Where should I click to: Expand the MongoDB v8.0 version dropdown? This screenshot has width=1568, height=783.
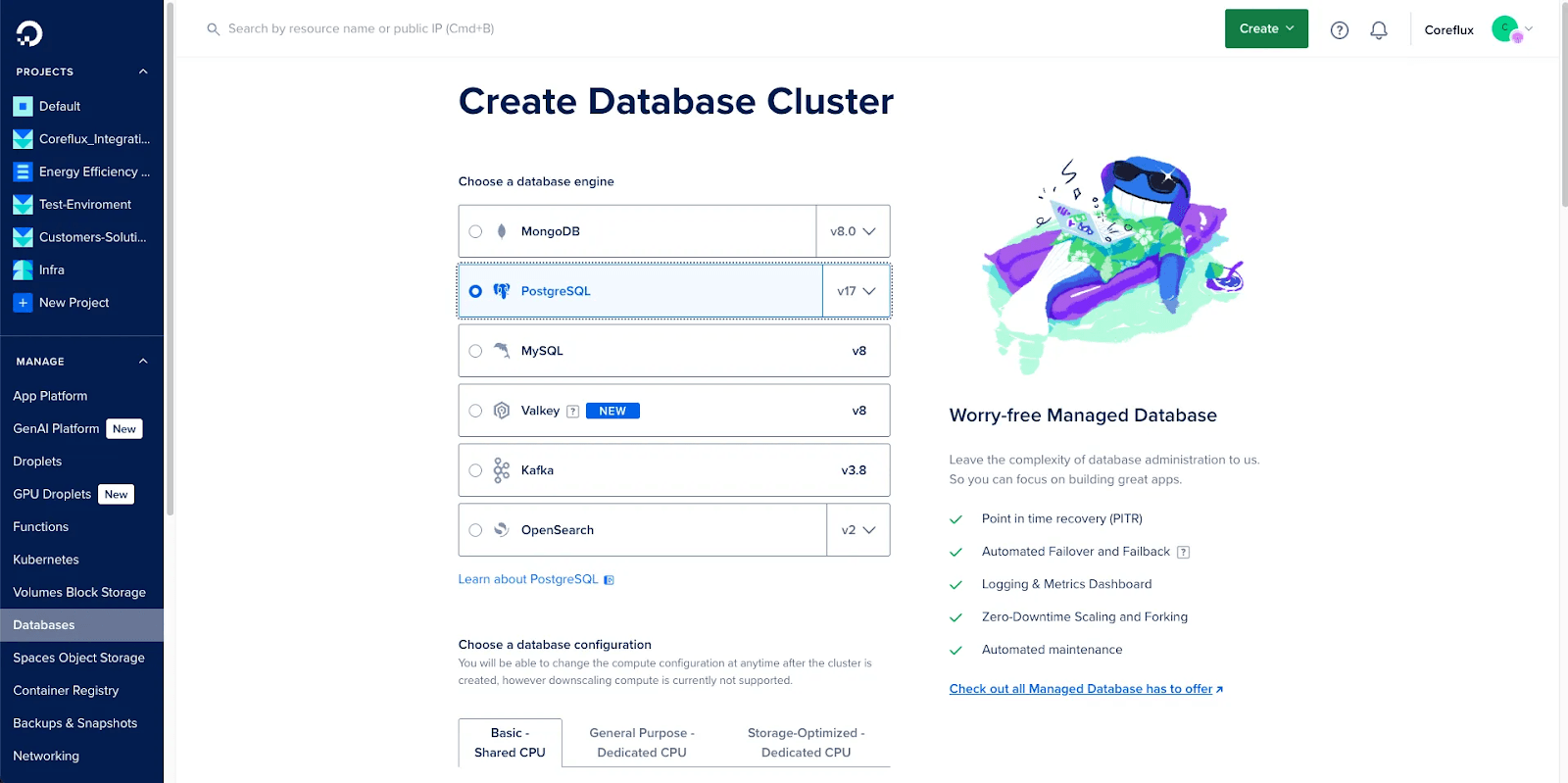853,231
